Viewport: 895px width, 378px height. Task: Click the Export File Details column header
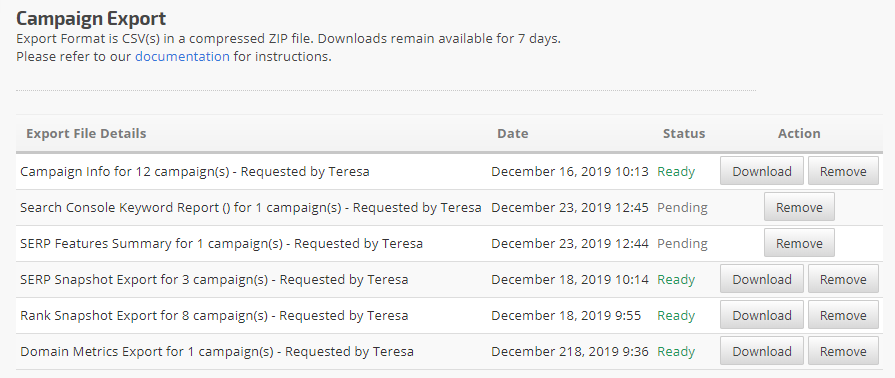click(86, 134)
